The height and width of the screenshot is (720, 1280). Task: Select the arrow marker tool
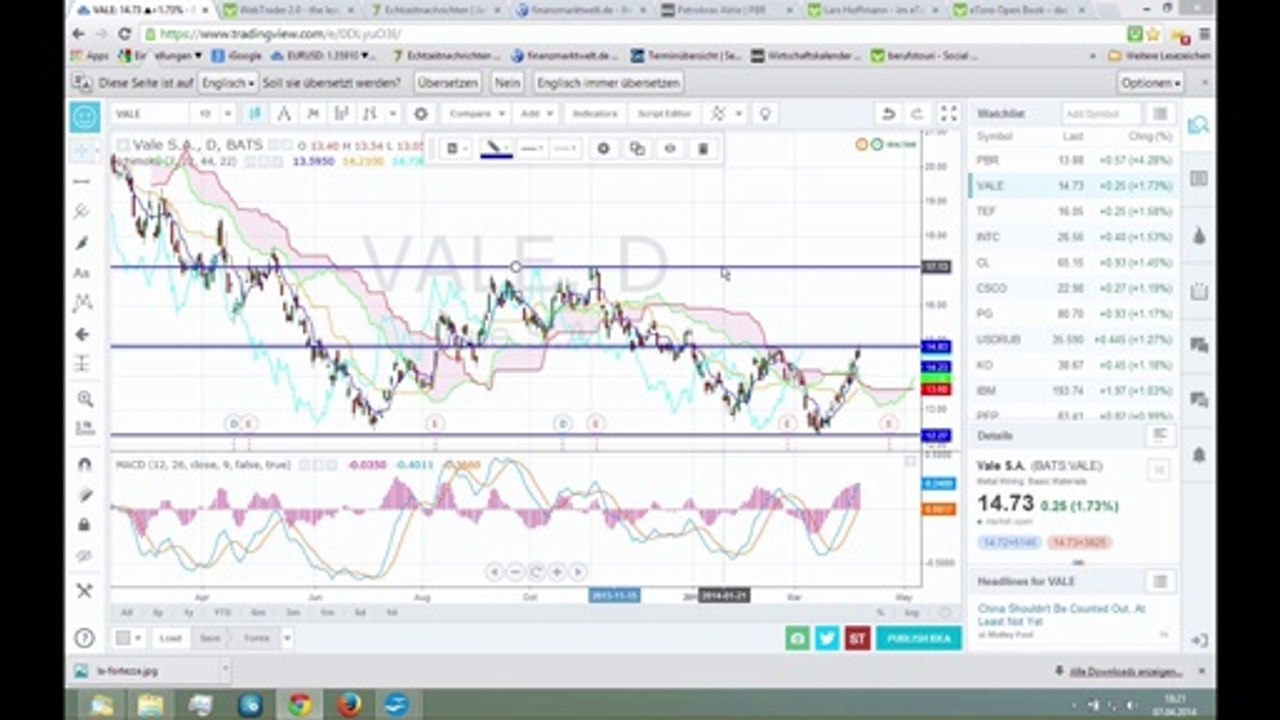point(83,334)
